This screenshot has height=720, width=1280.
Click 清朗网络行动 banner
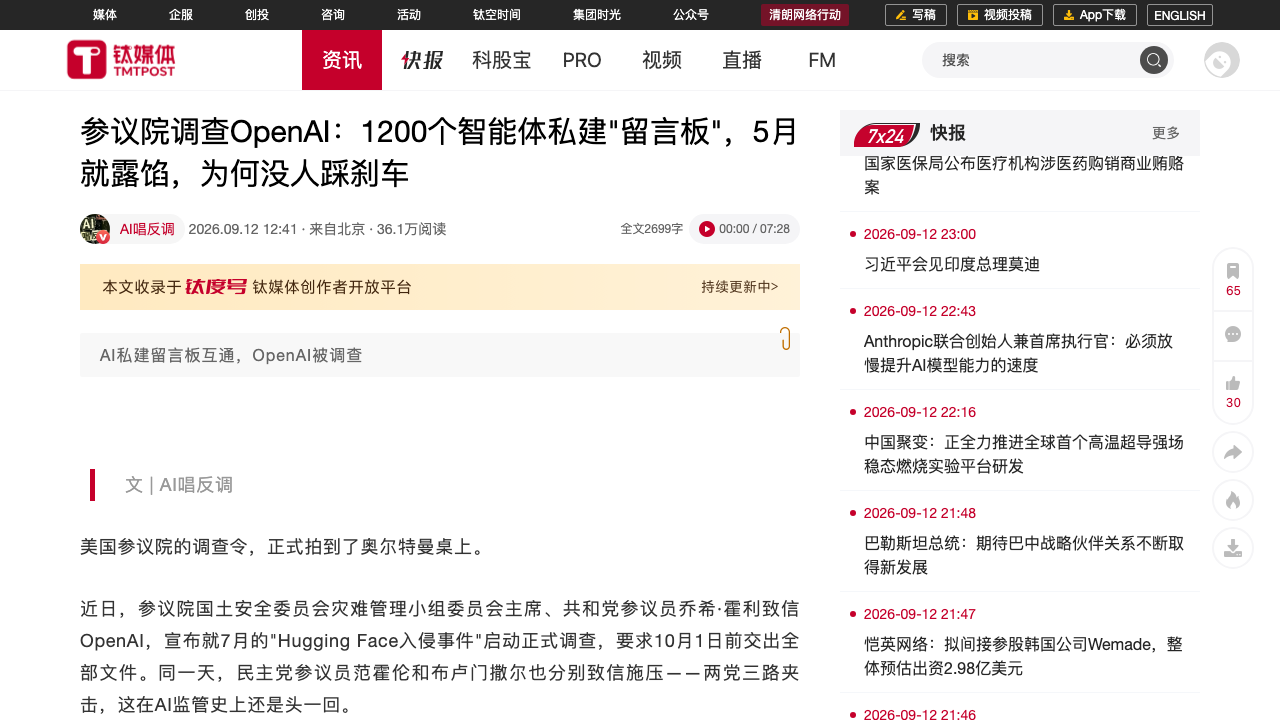pyautogui.click(x=805, y=15)
